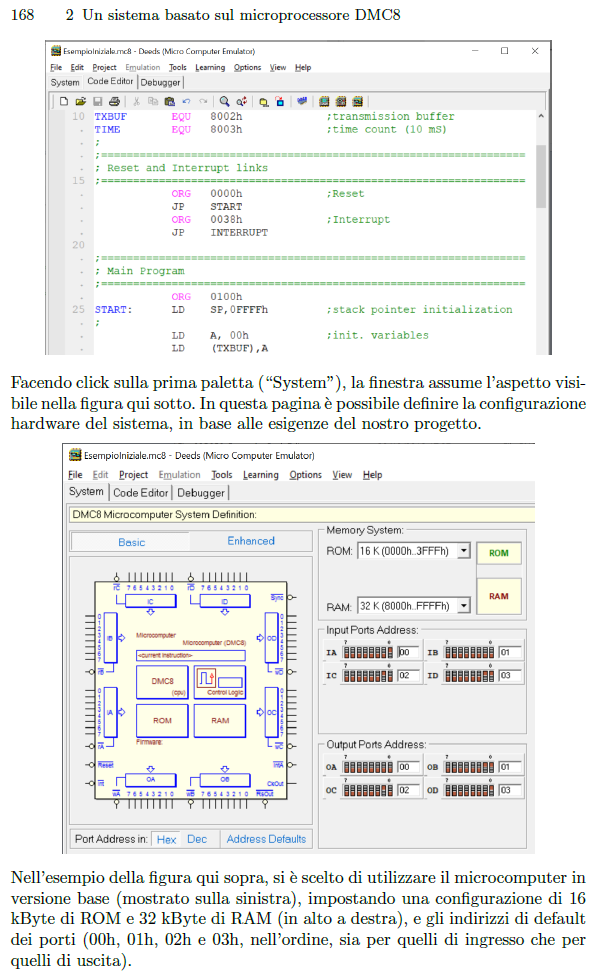This screenshot has height=980, width=600.
Task: Click the ID input port in diagram
Action: 224,601
